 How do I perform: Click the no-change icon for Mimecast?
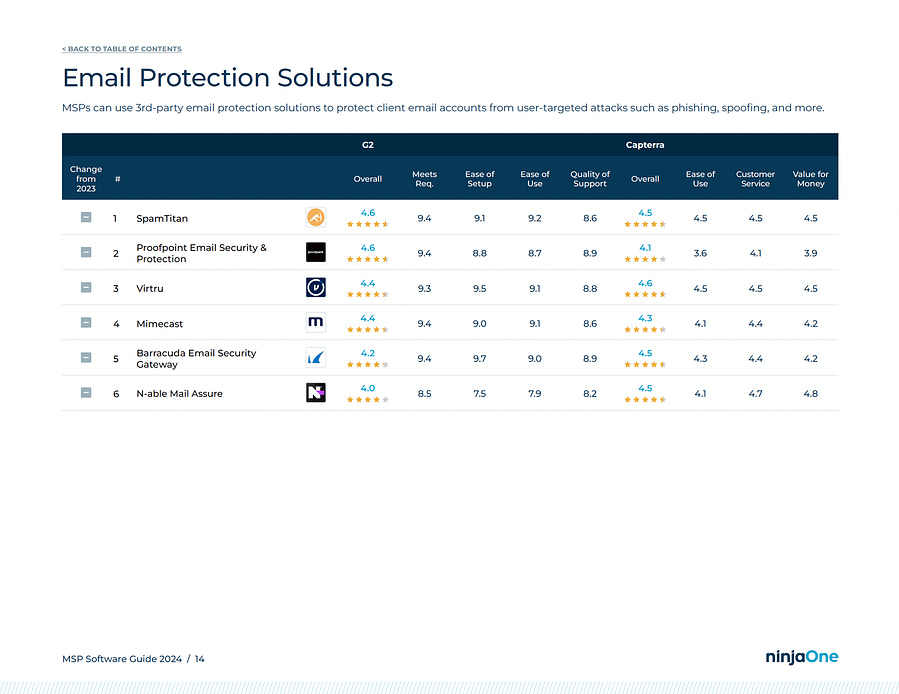[x=86, y=323]
